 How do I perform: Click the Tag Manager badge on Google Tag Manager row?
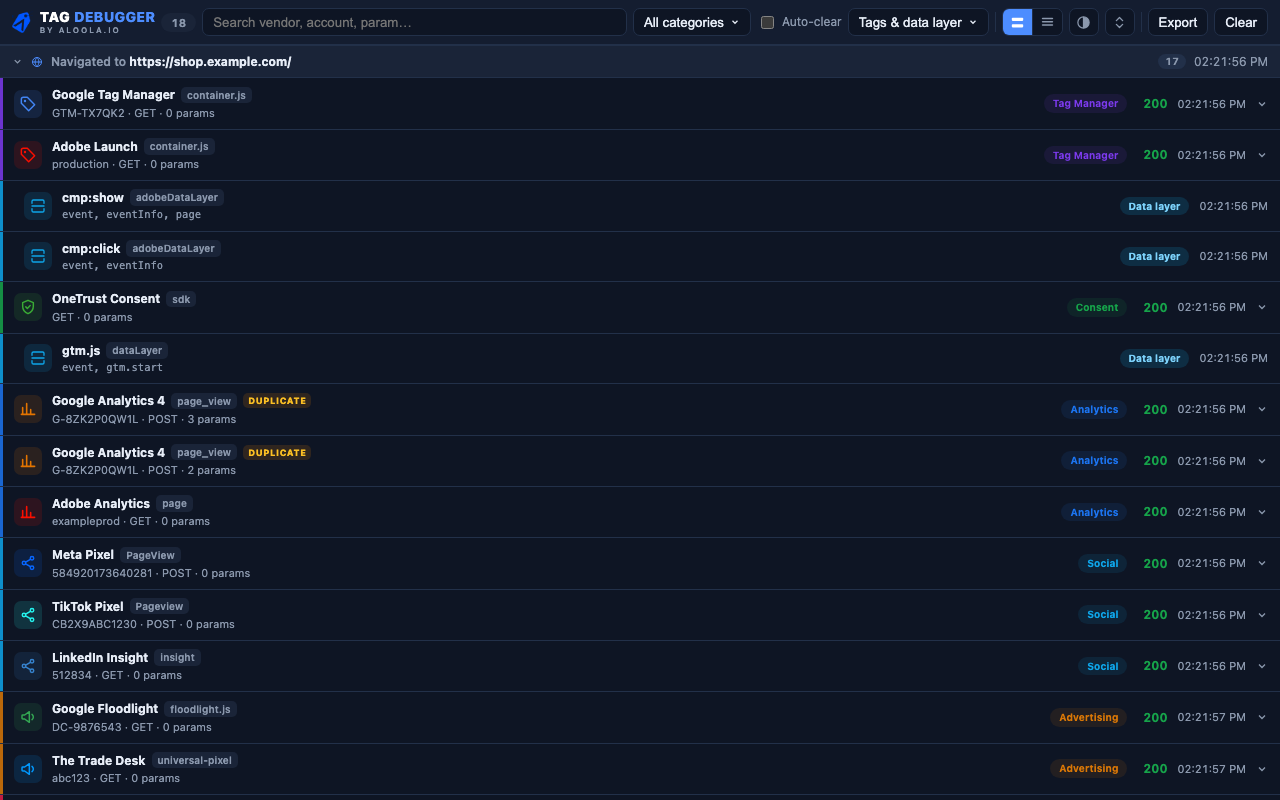[x=1085, y=104]
